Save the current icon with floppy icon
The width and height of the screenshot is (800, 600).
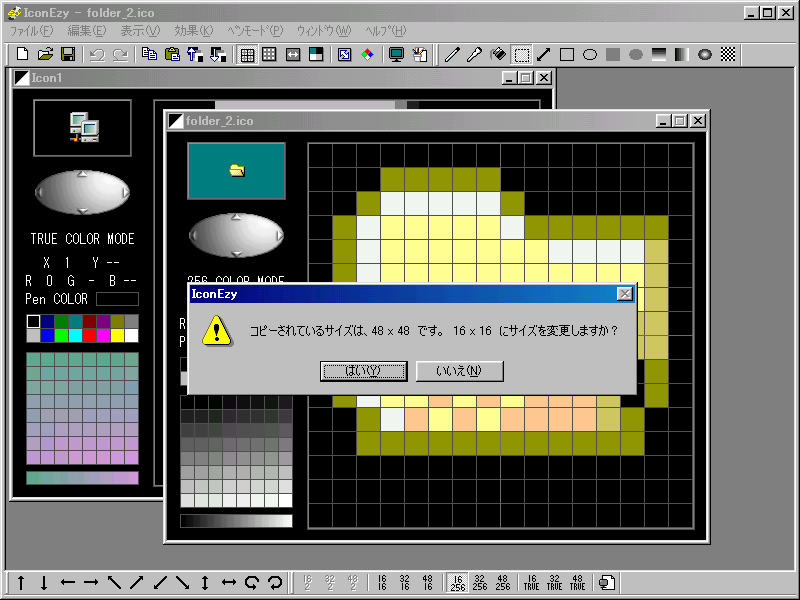[68, 54]
